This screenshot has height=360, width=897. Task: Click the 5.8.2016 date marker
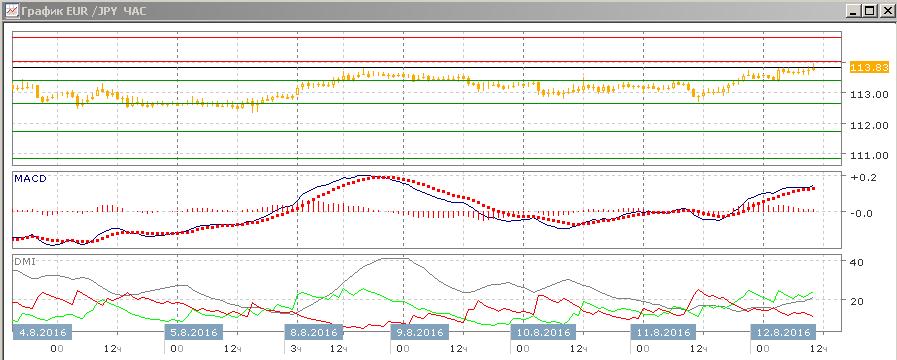(x=192, y=332)
